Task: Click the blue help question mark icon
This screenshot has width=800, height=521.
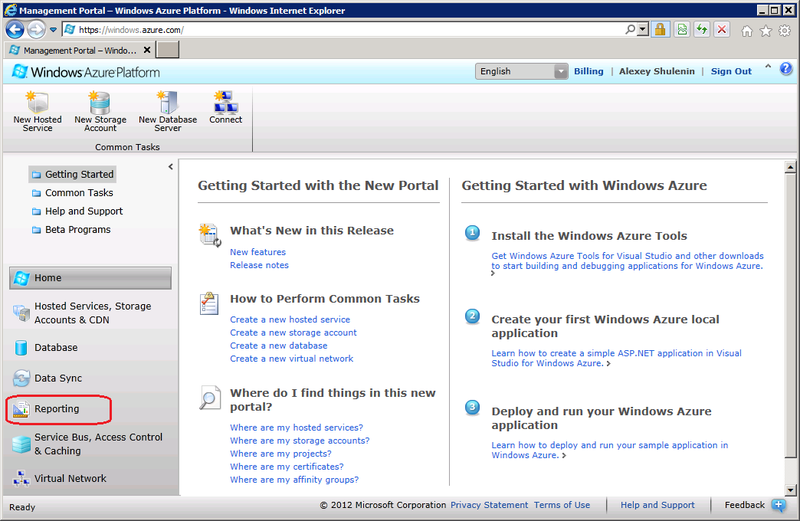Action: (786, 68)
